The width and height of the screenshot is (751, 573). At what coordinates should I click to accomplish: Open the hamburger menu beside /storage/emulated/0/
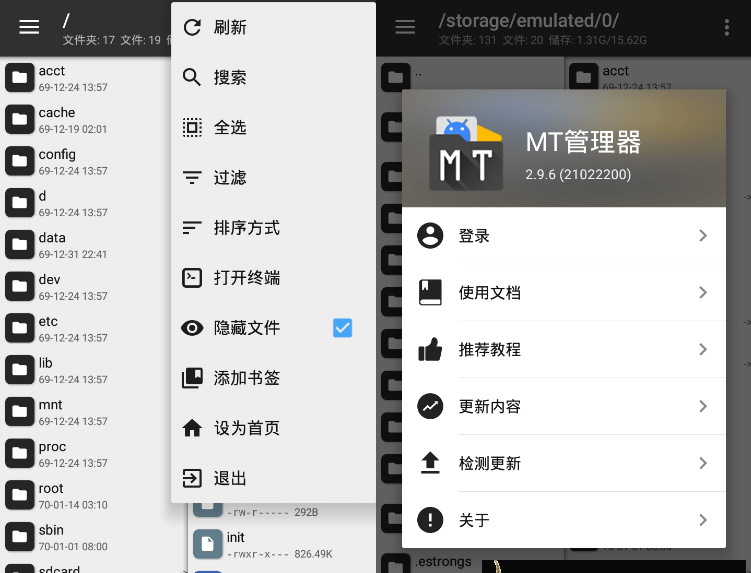click(x=405, y=27)
